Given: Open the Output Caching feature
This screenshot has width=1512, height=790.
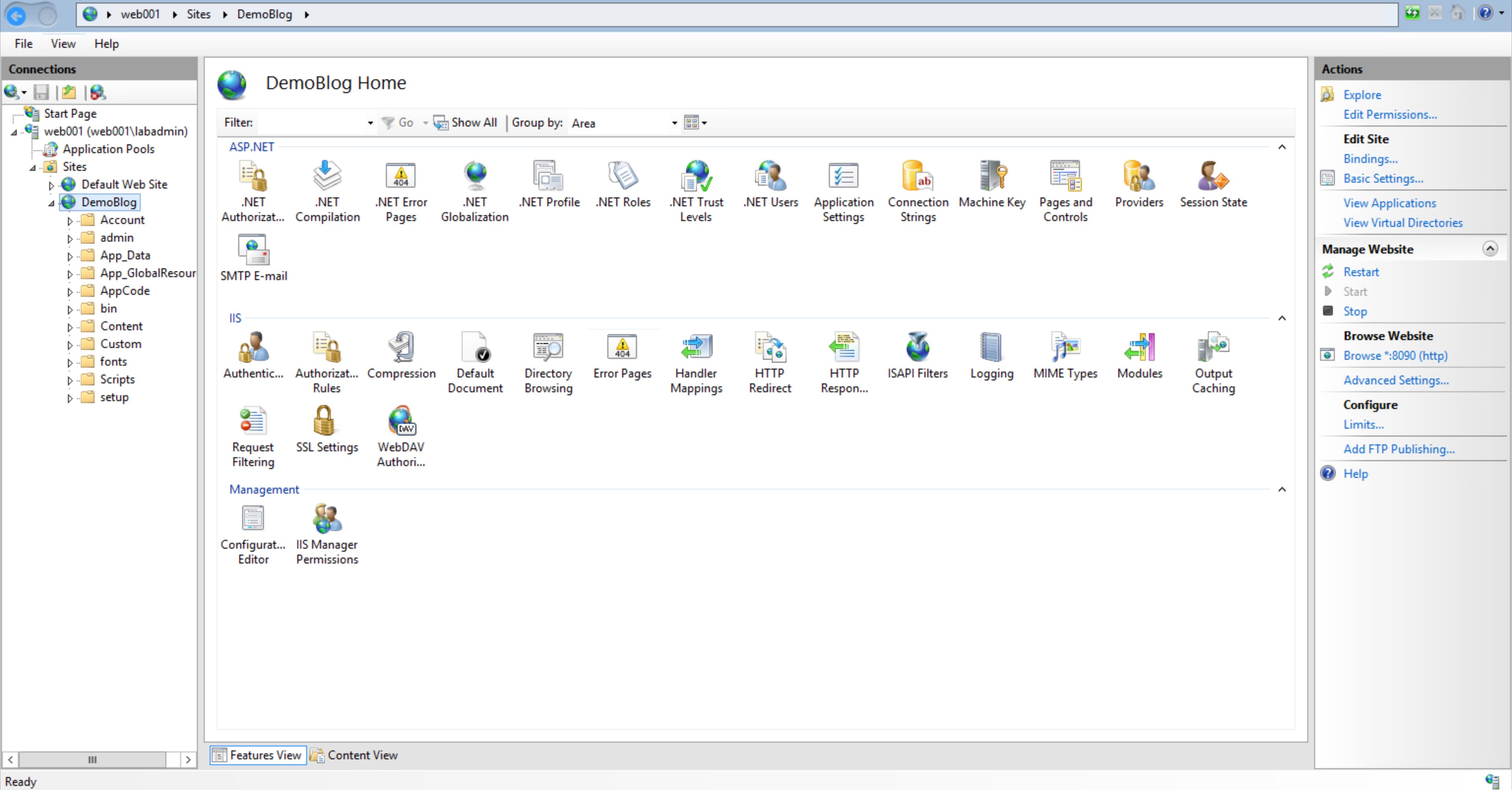Looking at the screenshot, I should click(1213, 362).
